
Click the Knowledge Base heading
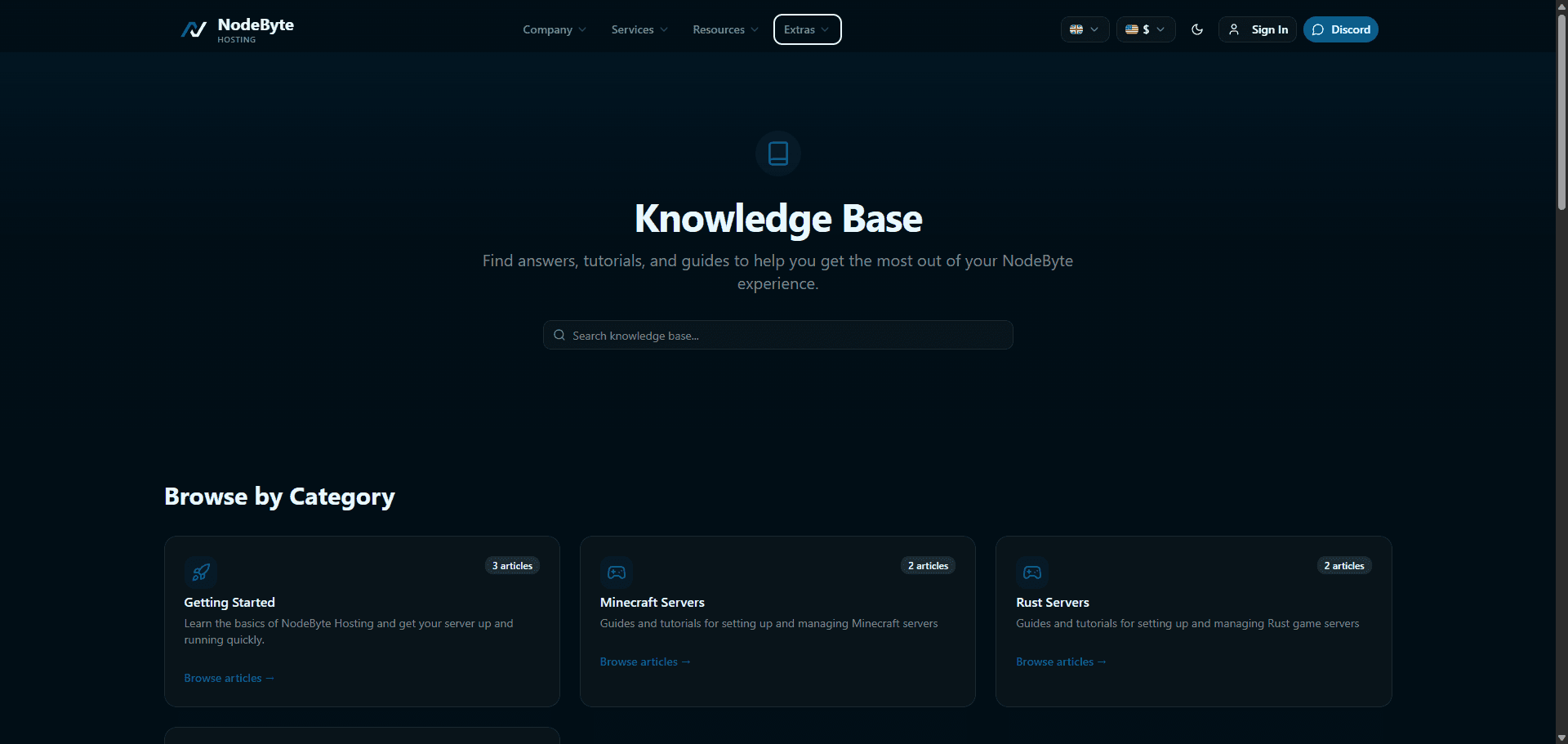(778, 218)
